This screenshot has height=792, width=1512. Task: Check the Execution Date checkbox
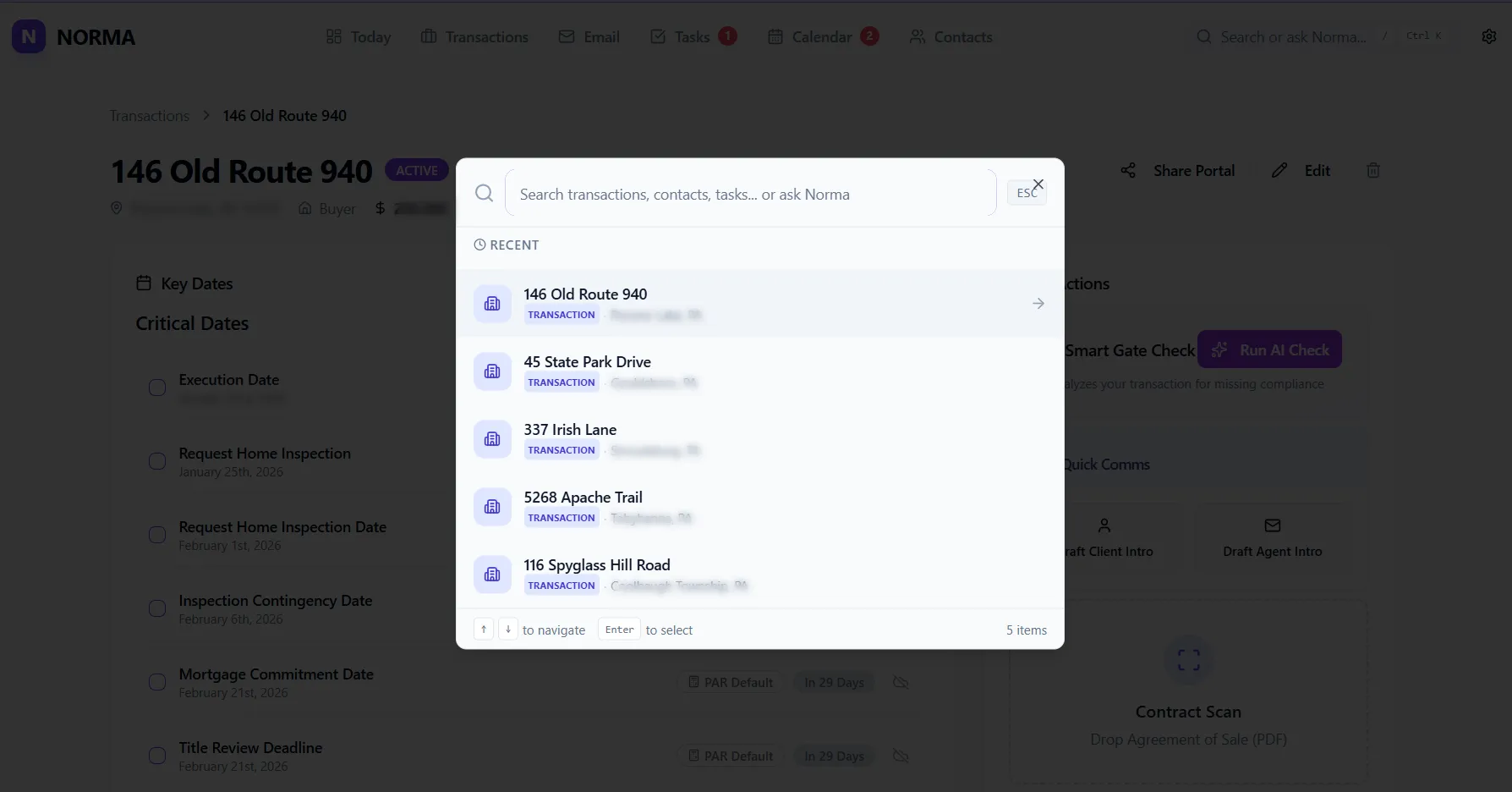(157, 388)
